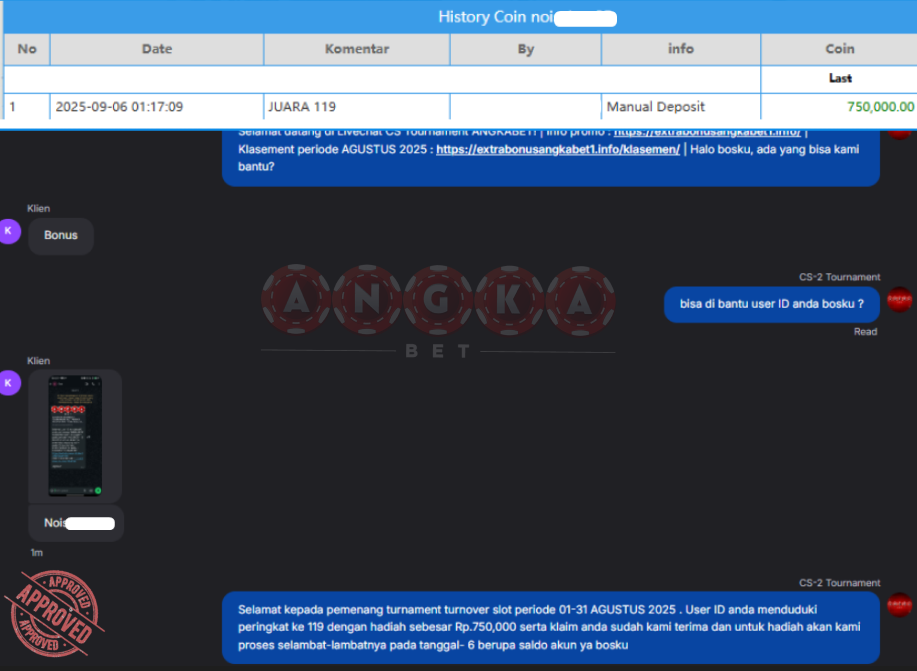Click the 'History Coin' title bar
The width and height of the screenshot is (917, 671).
coord(460,17)
